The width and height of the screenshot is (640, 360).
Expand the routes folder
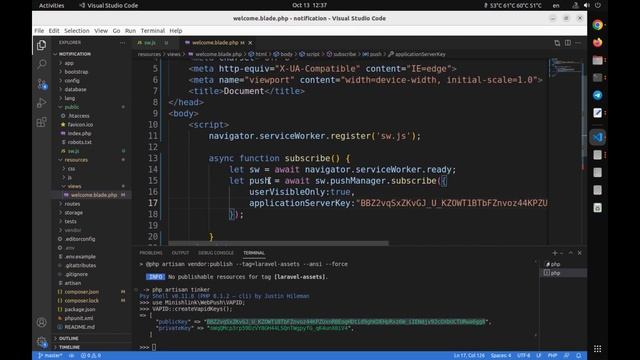(92, 204)
